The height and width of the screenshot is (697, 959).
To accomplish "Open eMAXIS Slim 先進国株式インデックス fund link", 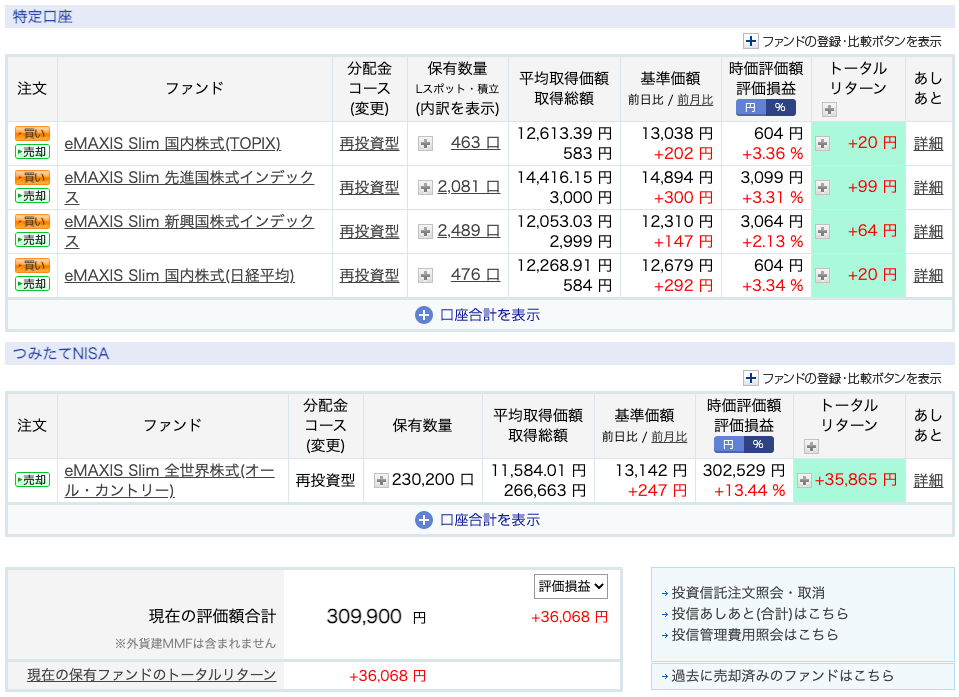I will pos(189,188).
